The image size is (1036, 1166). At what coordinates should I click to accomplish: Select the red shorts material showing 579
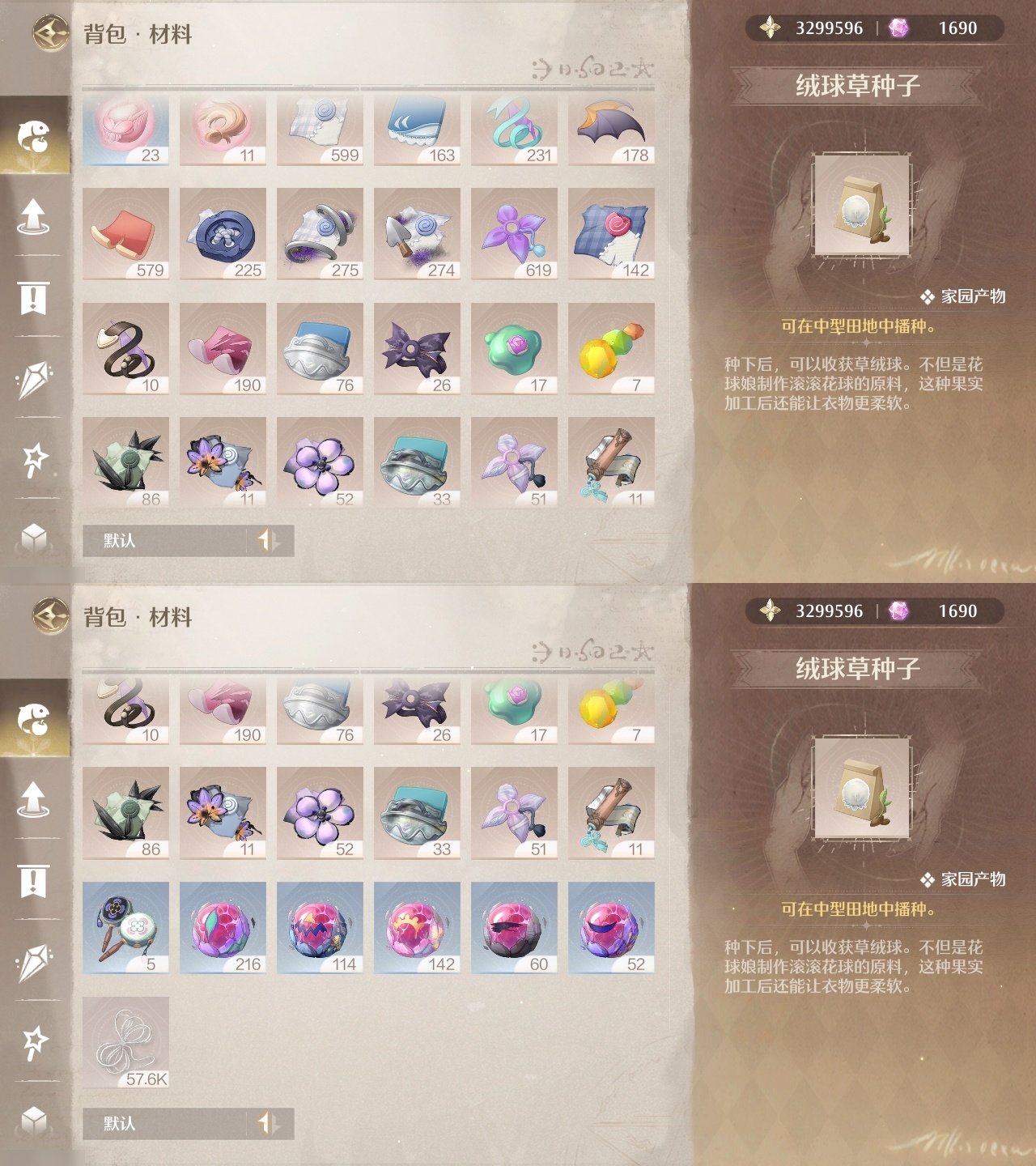click(125, 234)
